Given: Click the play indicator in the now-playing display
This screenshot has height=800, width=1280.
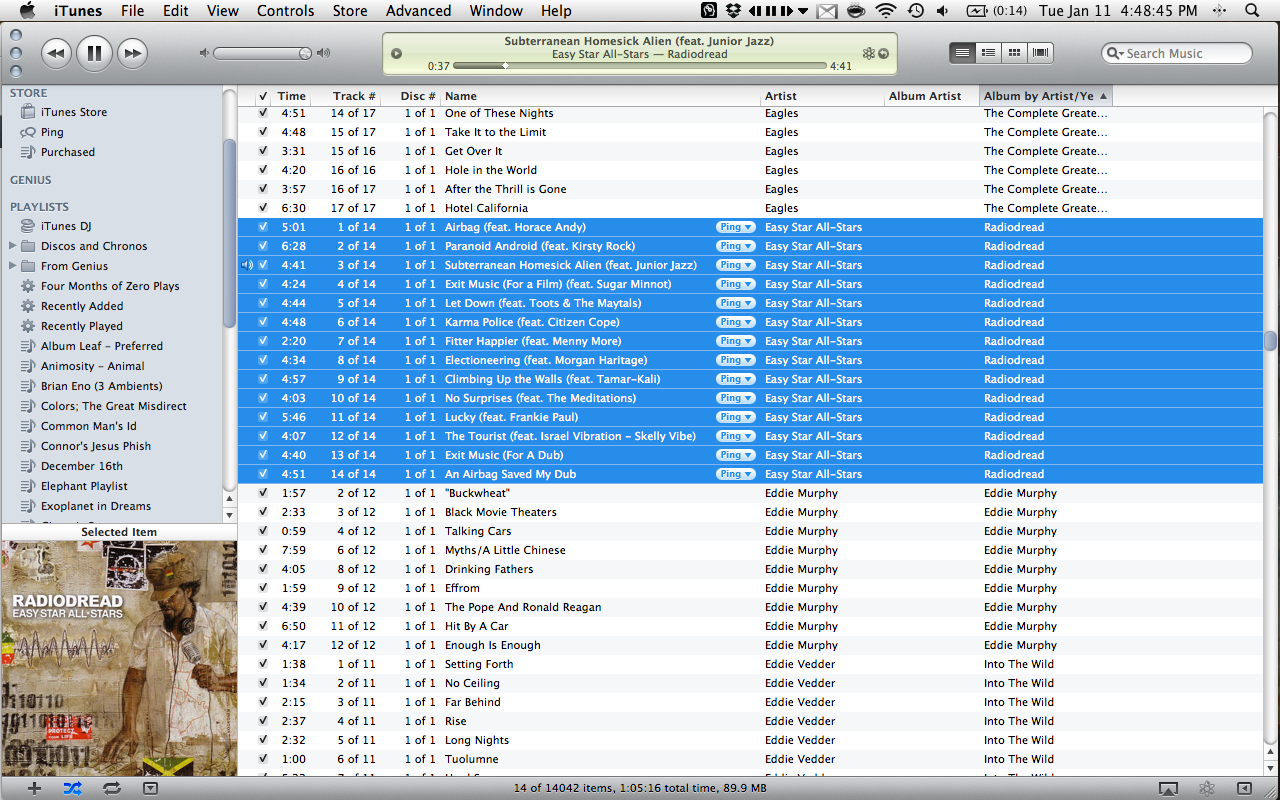Looking at the screenshot, I should (x=396, y=53).
